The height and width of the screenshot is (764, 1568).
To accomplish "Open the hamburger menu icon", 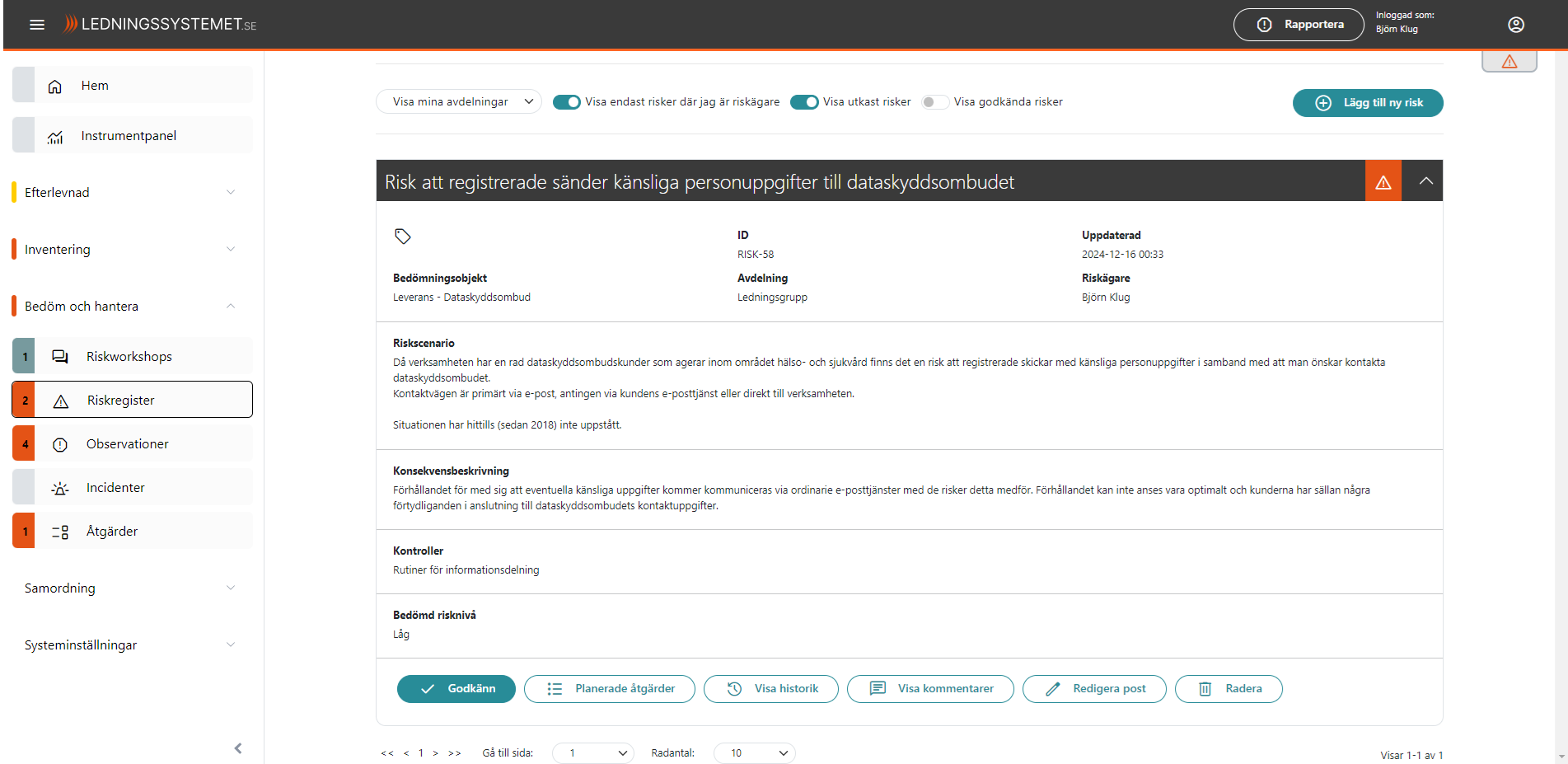I will click(x=37, y=25).
